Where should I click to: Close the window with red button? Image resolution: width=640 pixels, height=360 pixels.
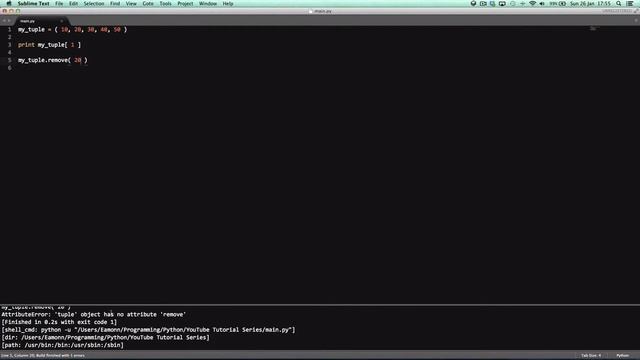pos(4,11)
